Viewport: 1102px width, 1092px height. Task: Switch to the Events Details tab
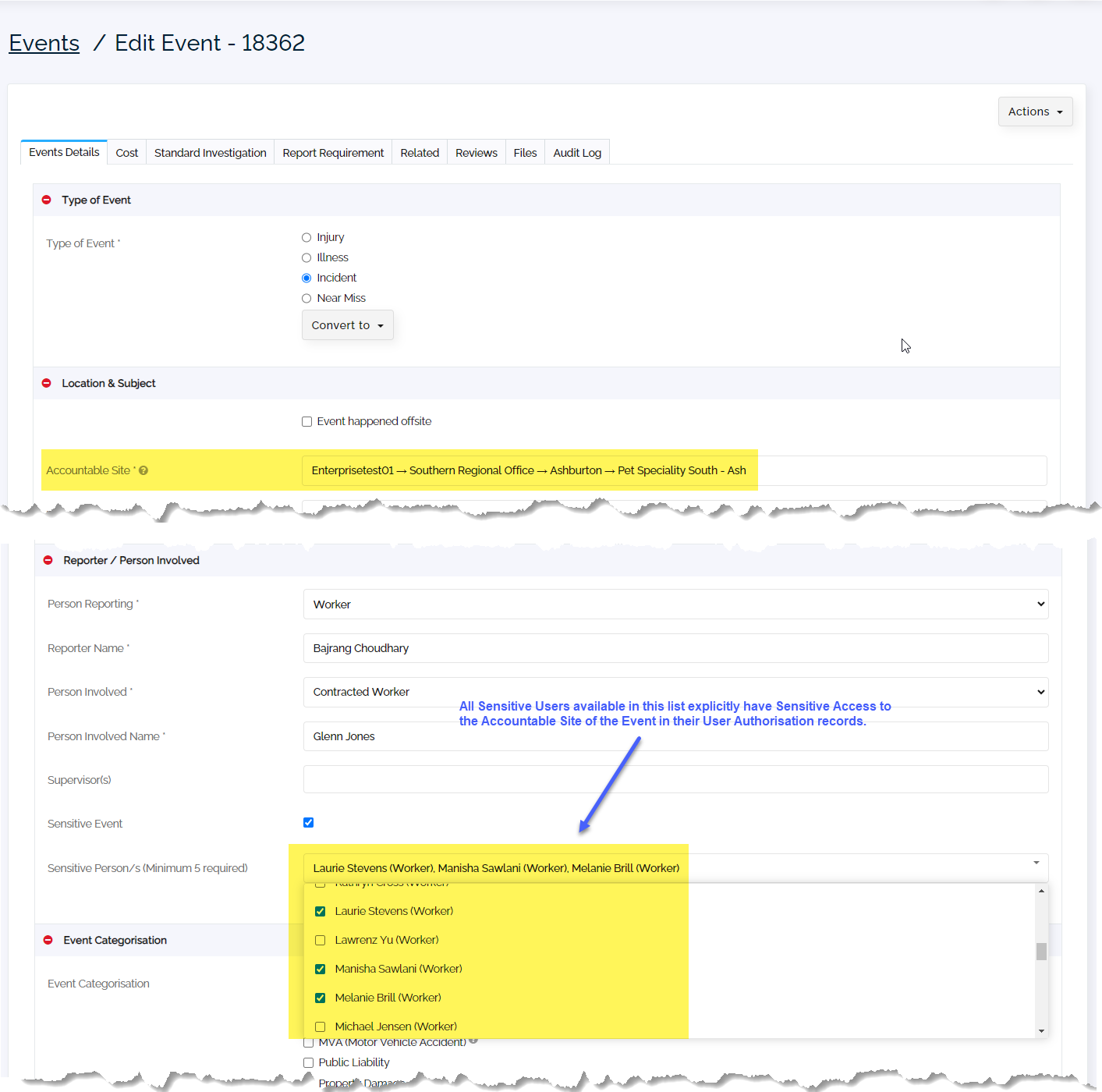[64, 153]
